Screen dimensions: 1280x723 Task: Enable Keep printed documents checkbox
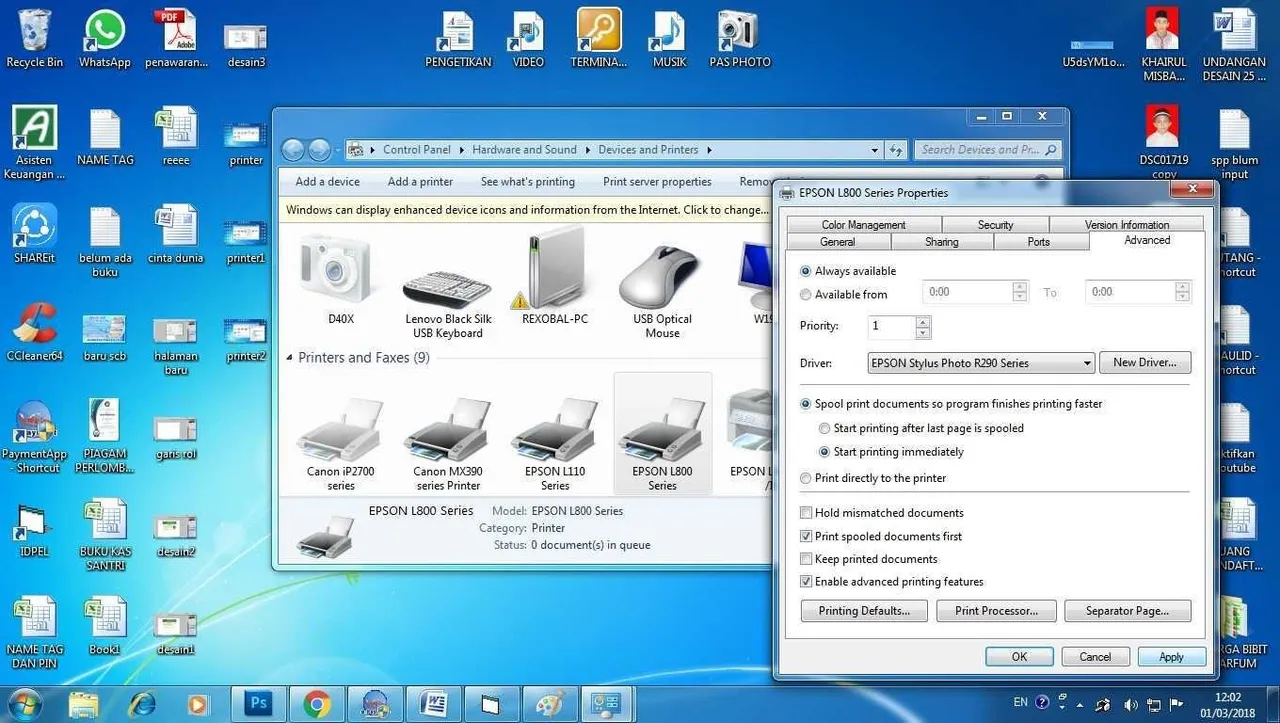pos(806,559)
